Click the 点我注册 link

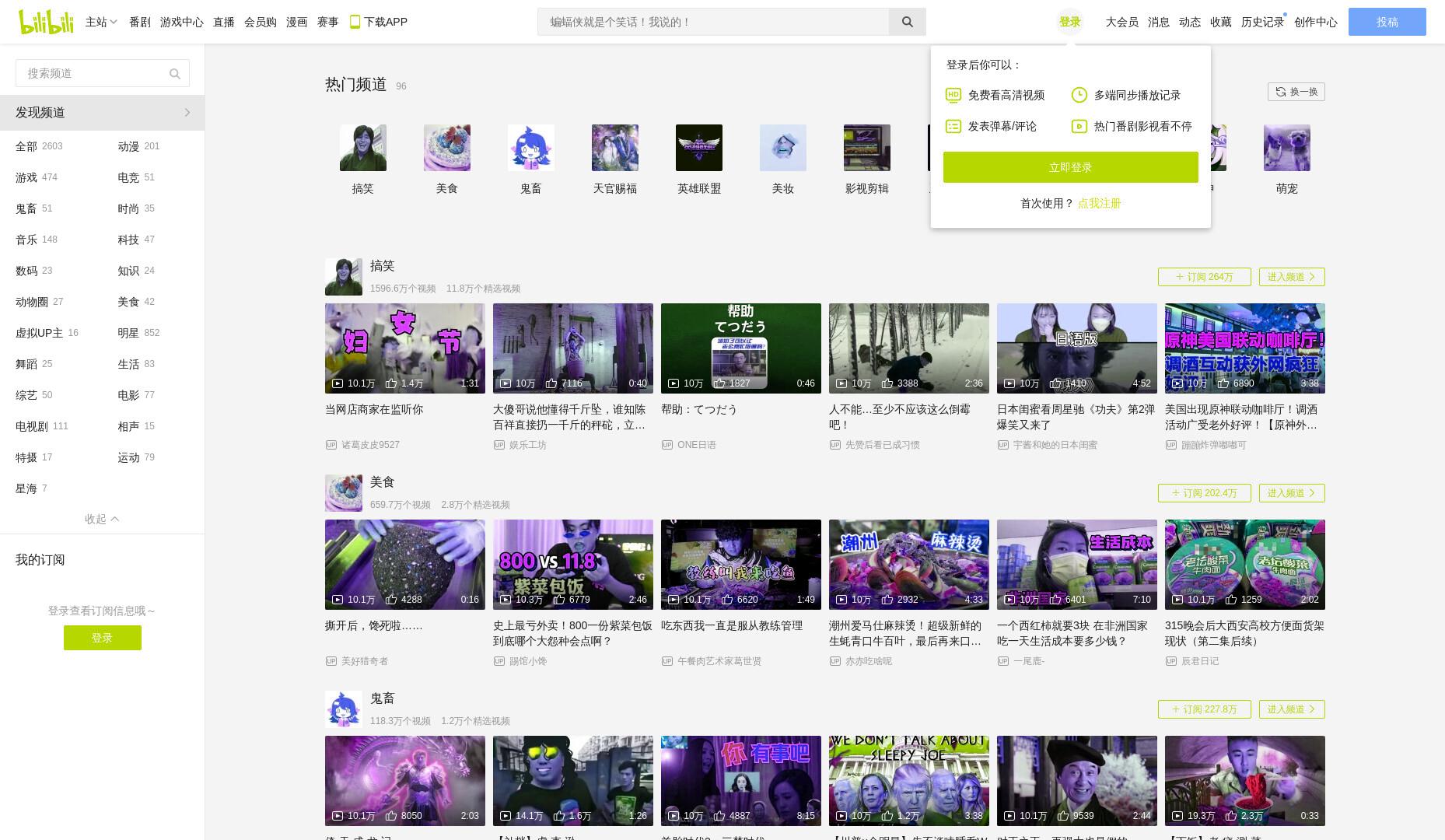1100,203
